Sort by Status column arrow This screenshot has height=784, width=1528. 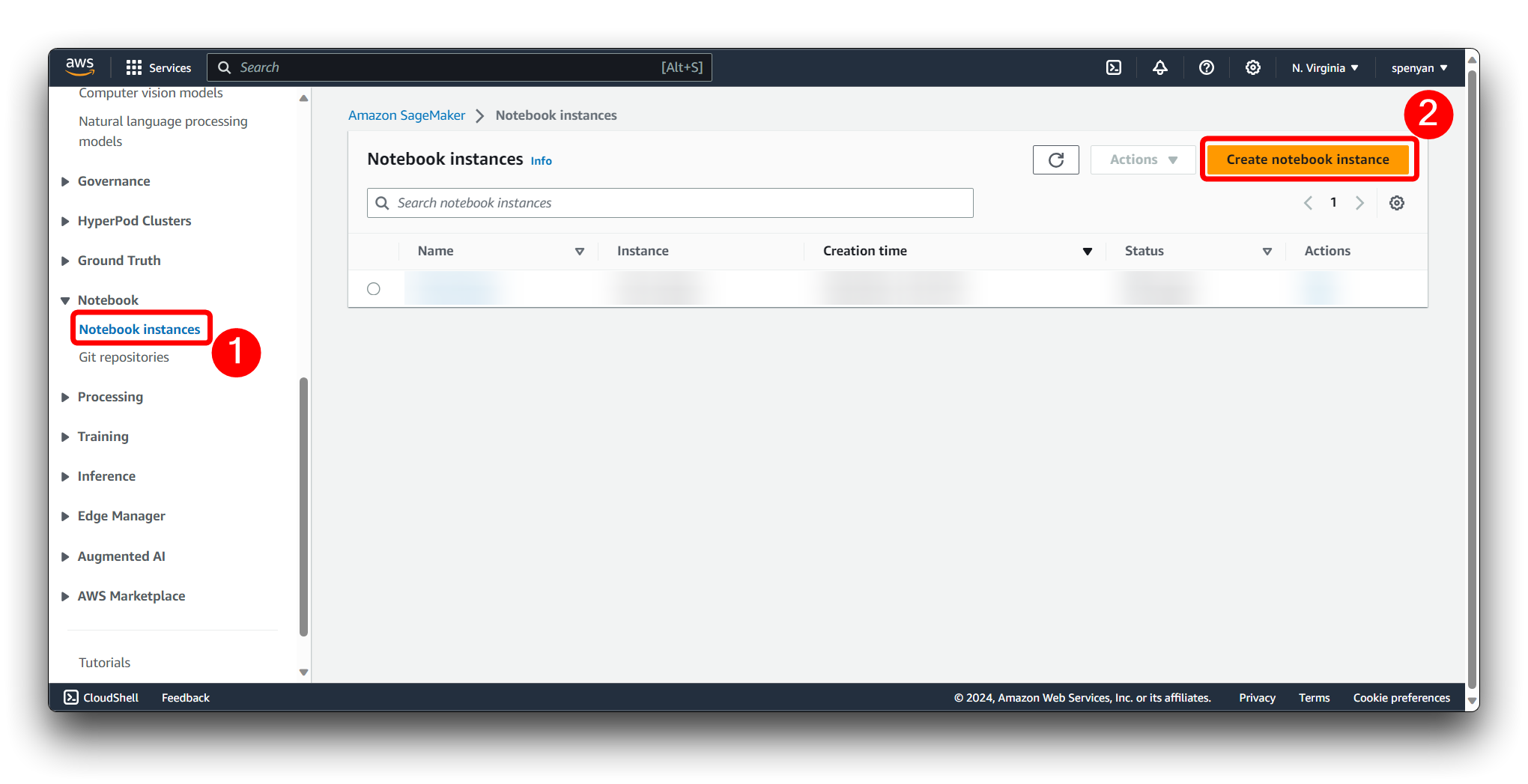pyautogui.click(x=1267, y=252)
